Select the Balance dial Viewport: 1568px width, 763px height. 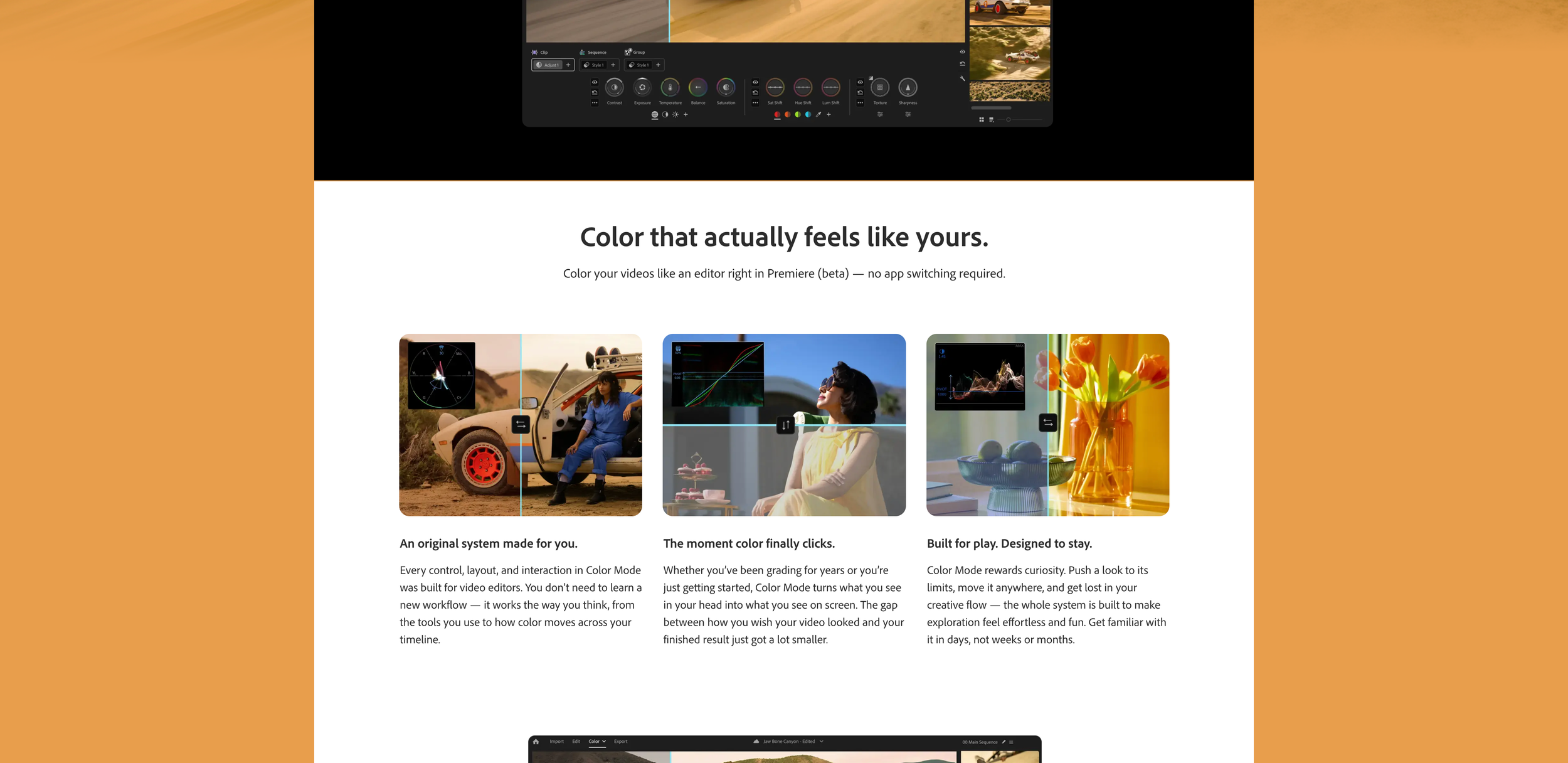(x=697, y=87)
